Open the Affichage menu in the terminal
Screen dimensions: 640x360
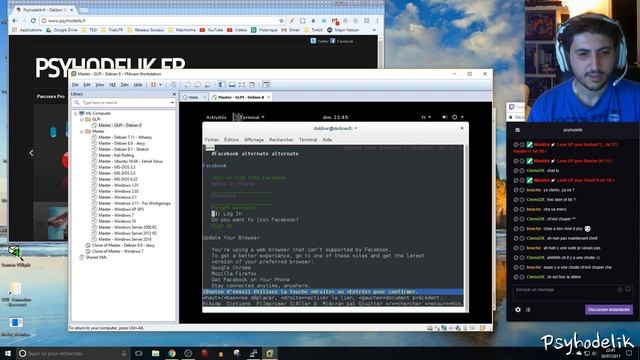[254, 140]
